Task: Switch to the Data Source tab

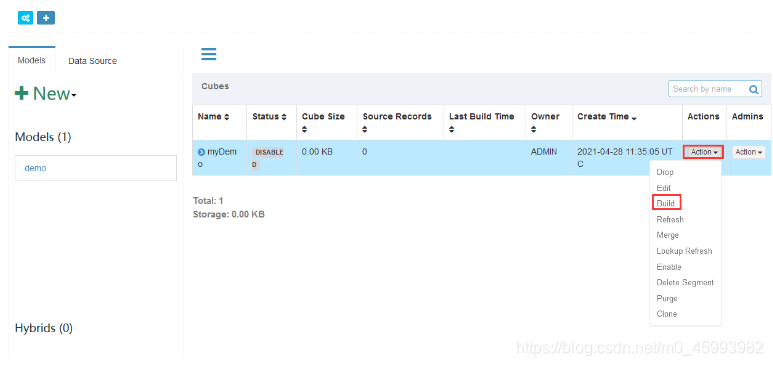Action: 93,61
